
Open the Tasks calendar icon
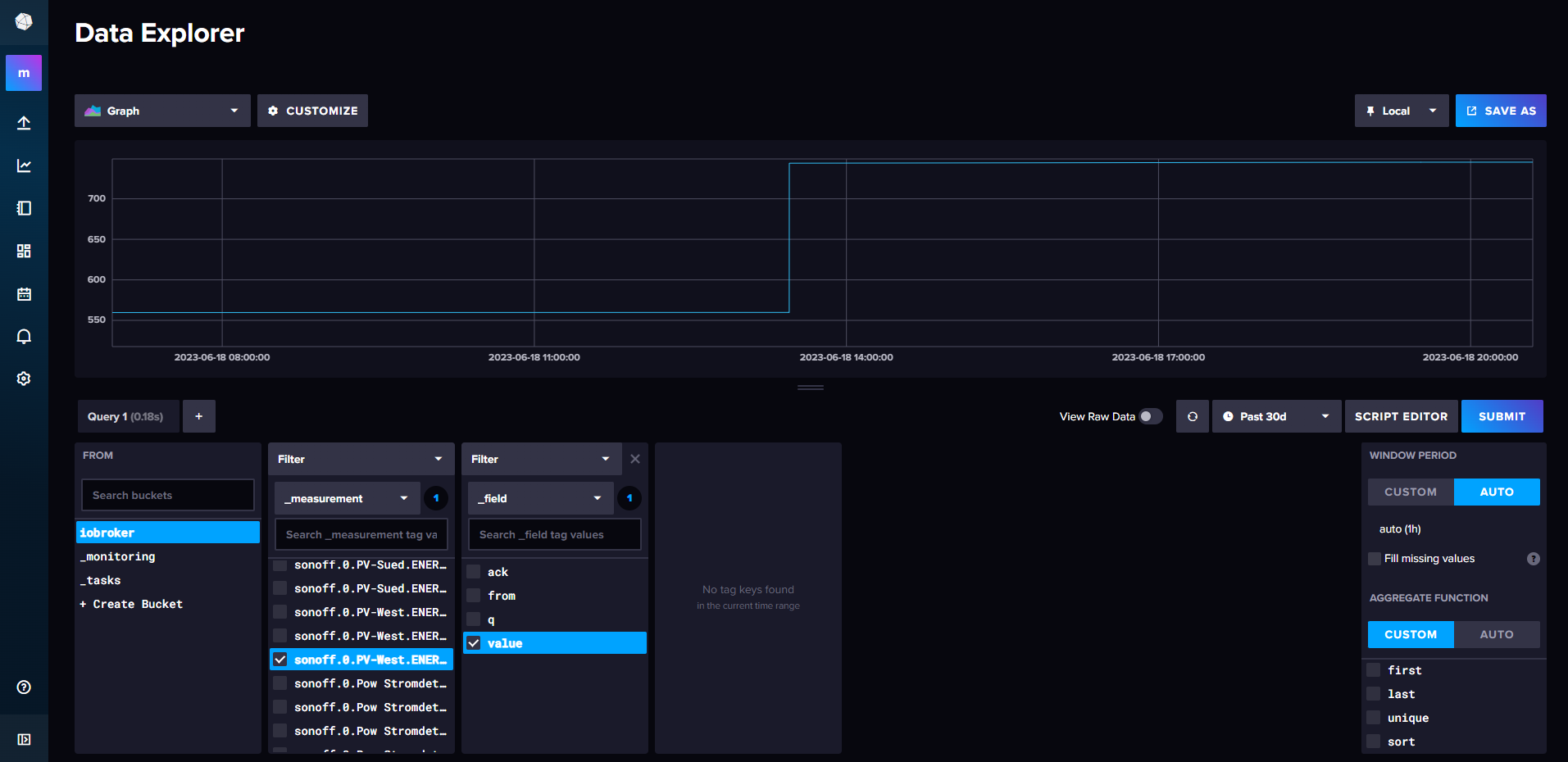click(24, 293)
